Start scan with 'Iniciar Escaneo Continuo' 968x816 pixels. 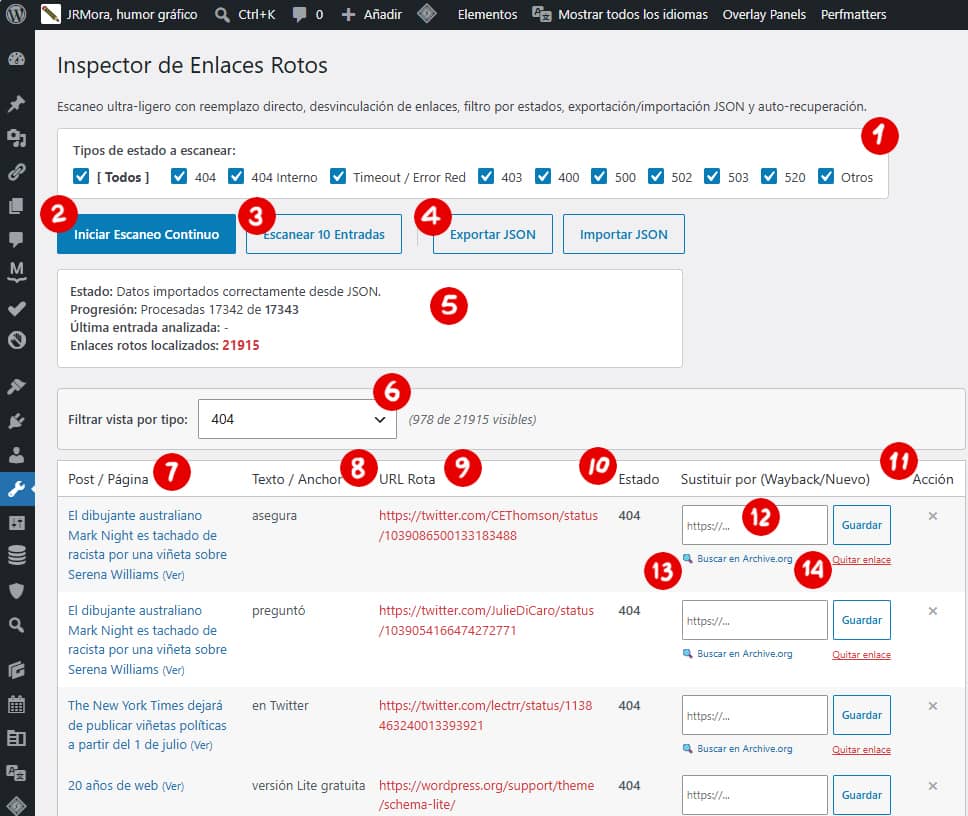click(146, 234)
